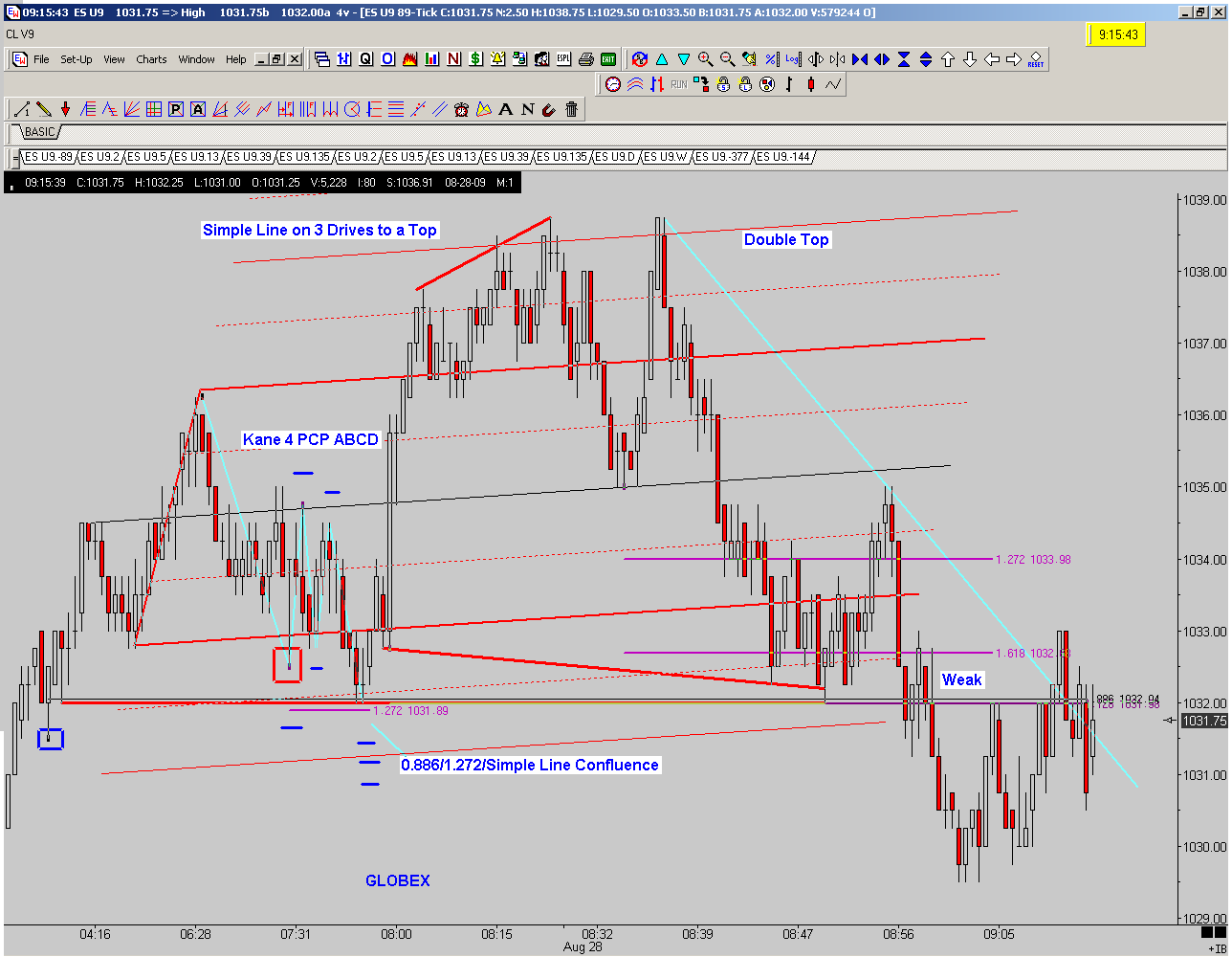Click the zoom in magnifier

click(705, 59)
